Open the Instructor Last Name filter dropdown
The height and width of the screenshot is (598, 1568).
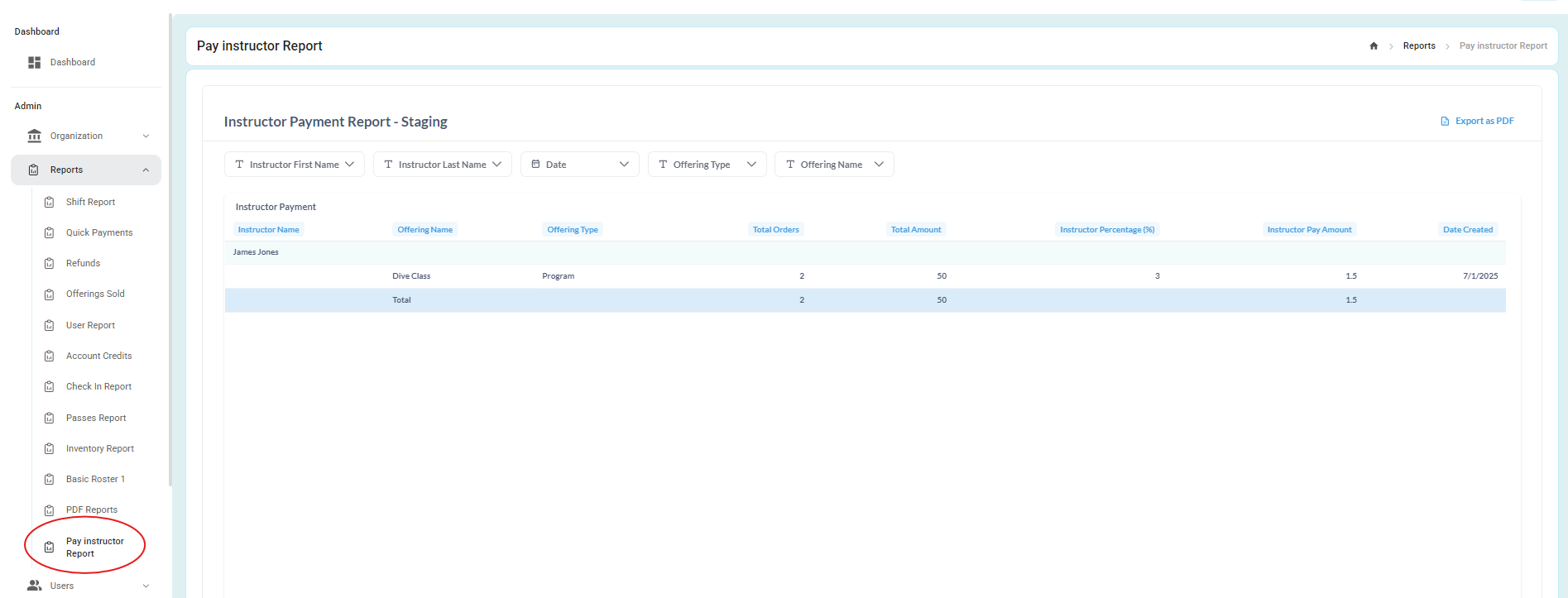[x=443, y=165]
